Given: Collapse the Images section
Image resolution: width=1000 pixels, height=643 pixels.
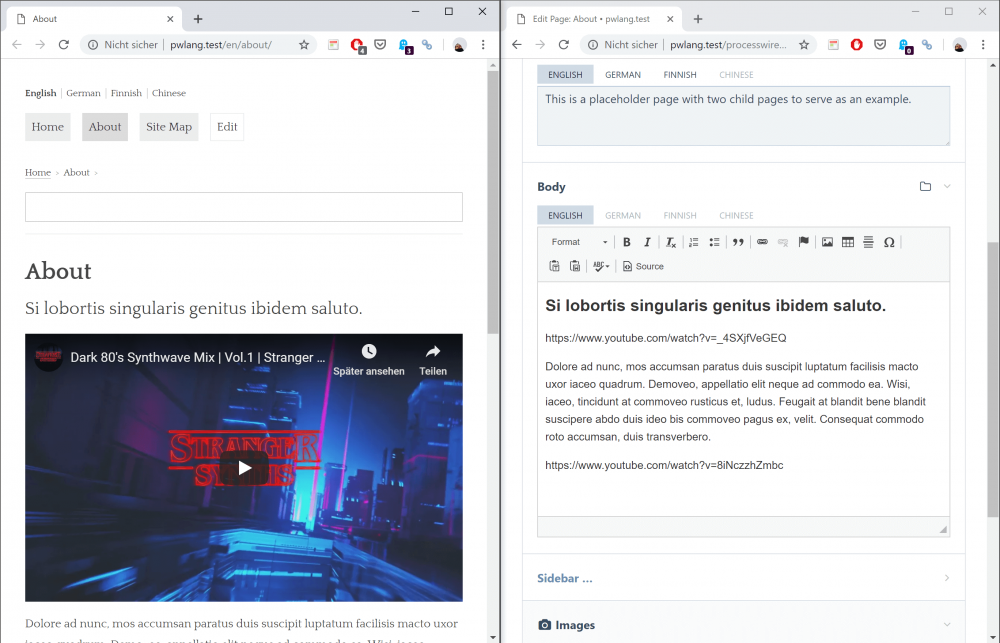Looking at the screenshot, I should 946,625.
